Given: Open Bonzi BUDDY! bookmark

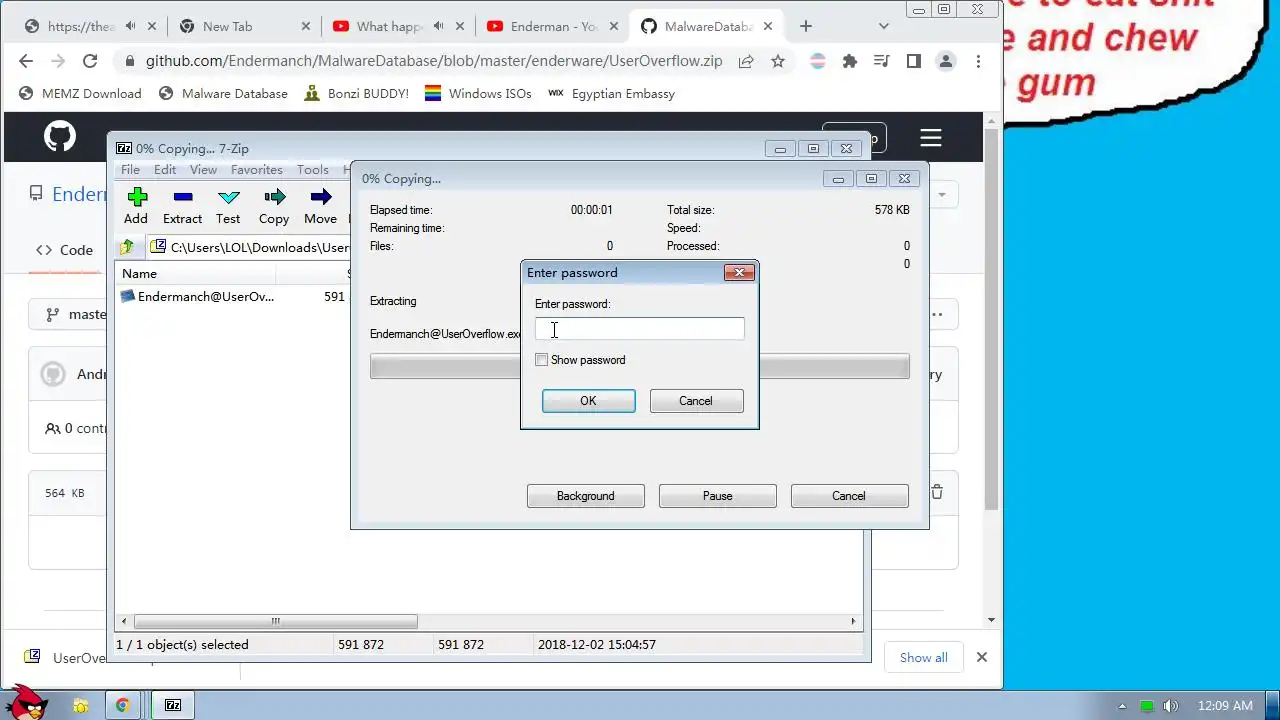Looking at the screenshot, I should pos(356,93).
